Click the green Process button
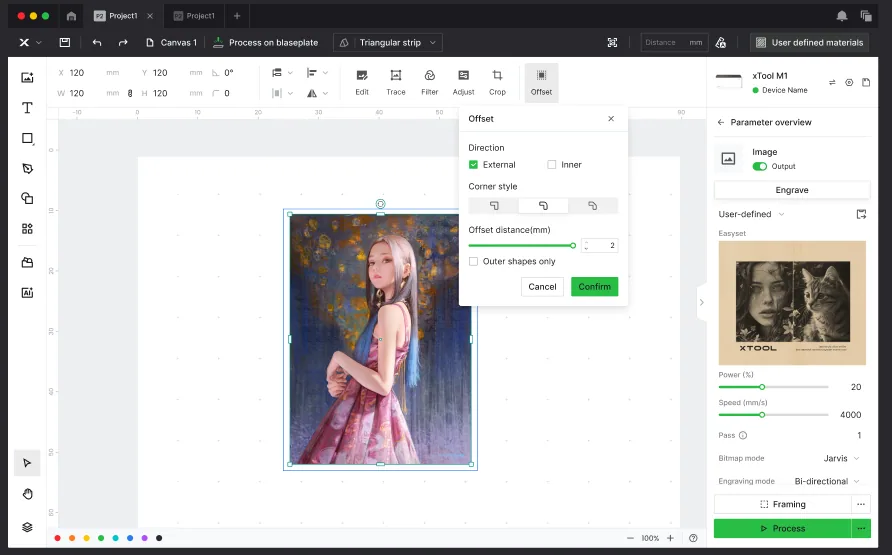This screenshot has width=892, height=555. 783,528
